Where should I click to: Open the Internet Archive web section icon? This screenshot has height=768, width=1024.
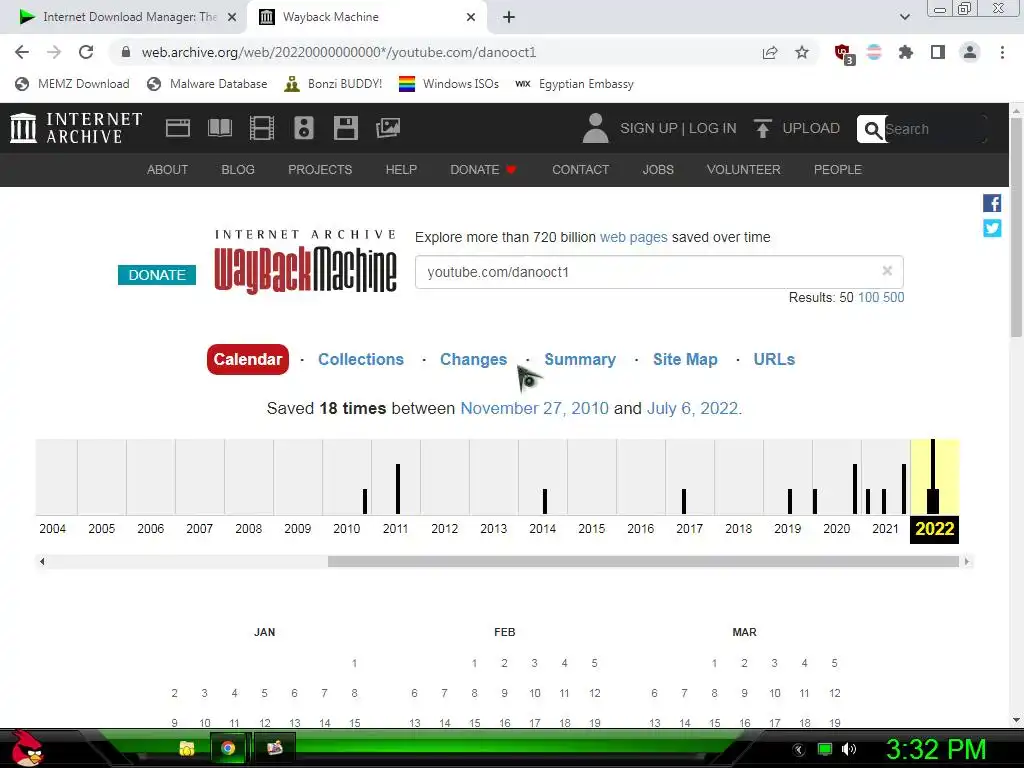coord(178,128)
